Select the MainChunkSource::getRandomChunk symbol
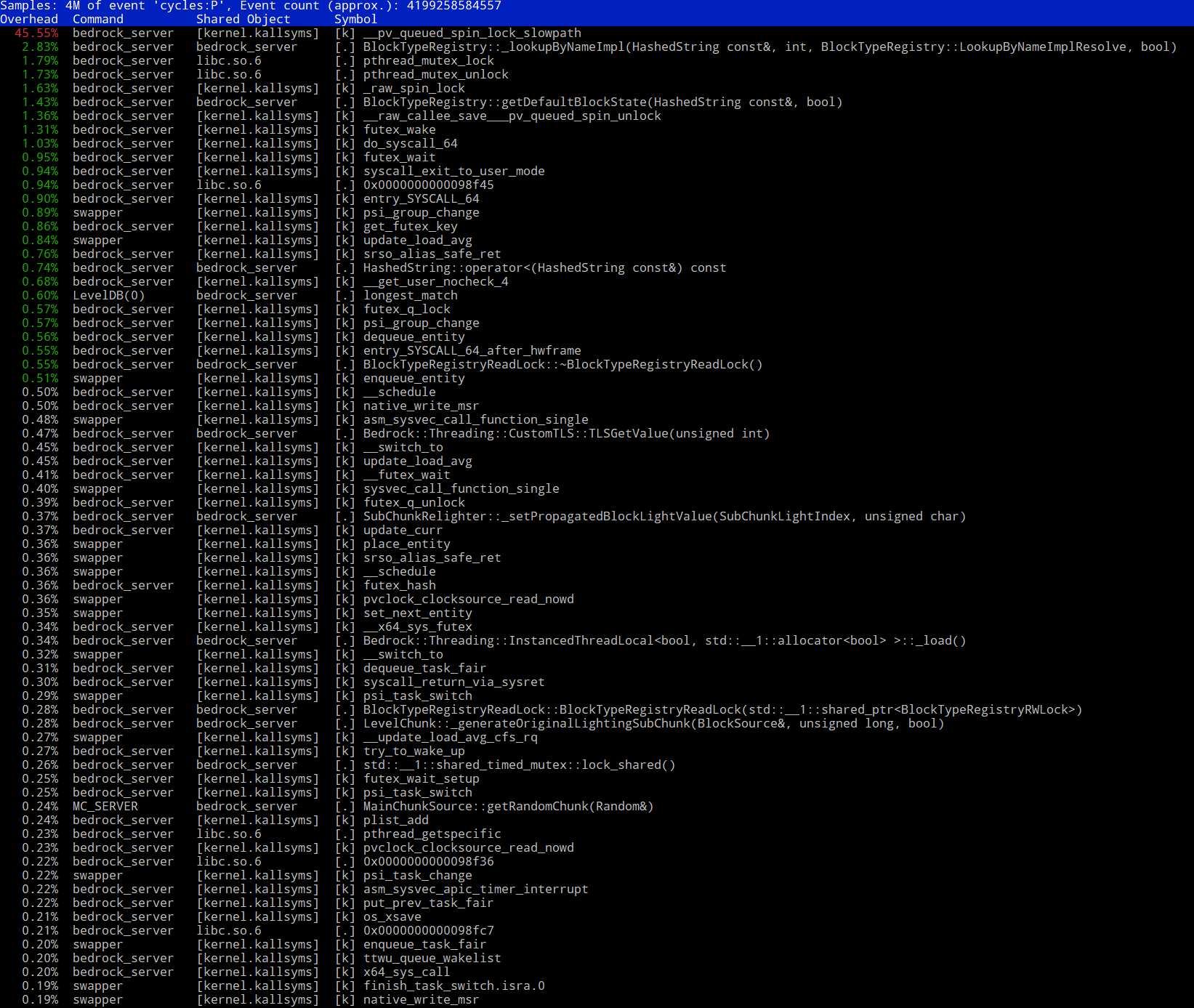This screenshot has height=1008, width=1194. pos(509,807)
